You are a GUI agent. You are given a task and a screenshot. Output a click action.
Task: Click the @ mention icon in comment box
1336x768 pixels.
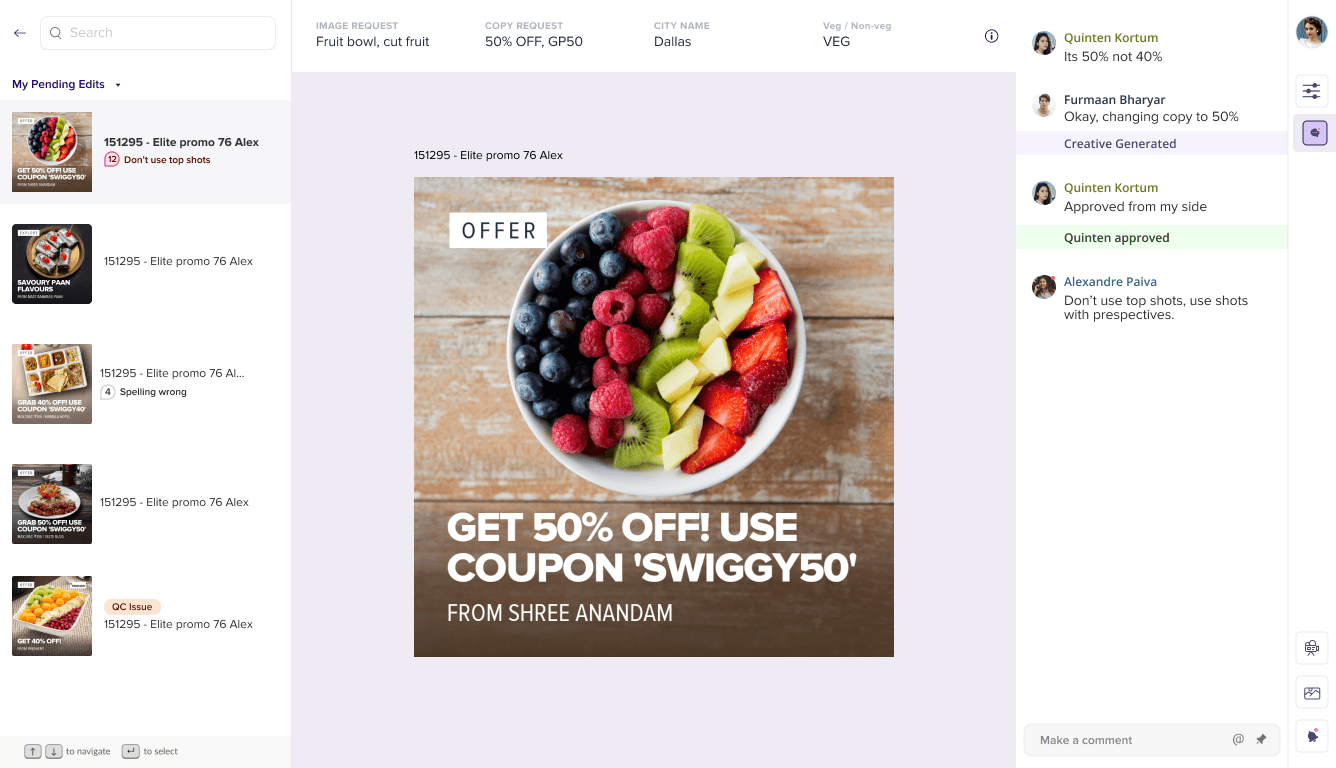[x=1238, y=740]
